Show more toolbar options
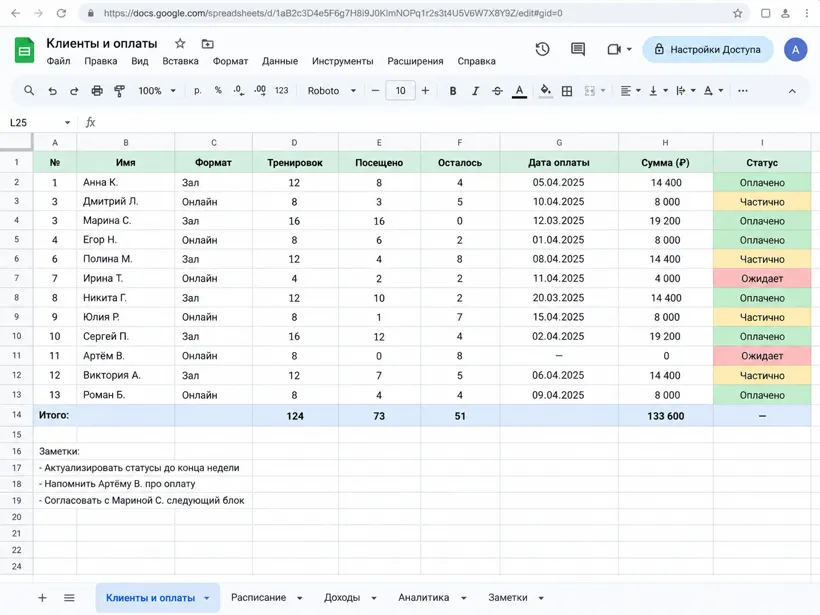Image resolution: width=820 pixels, height=615 pixels. coord(743,91)
